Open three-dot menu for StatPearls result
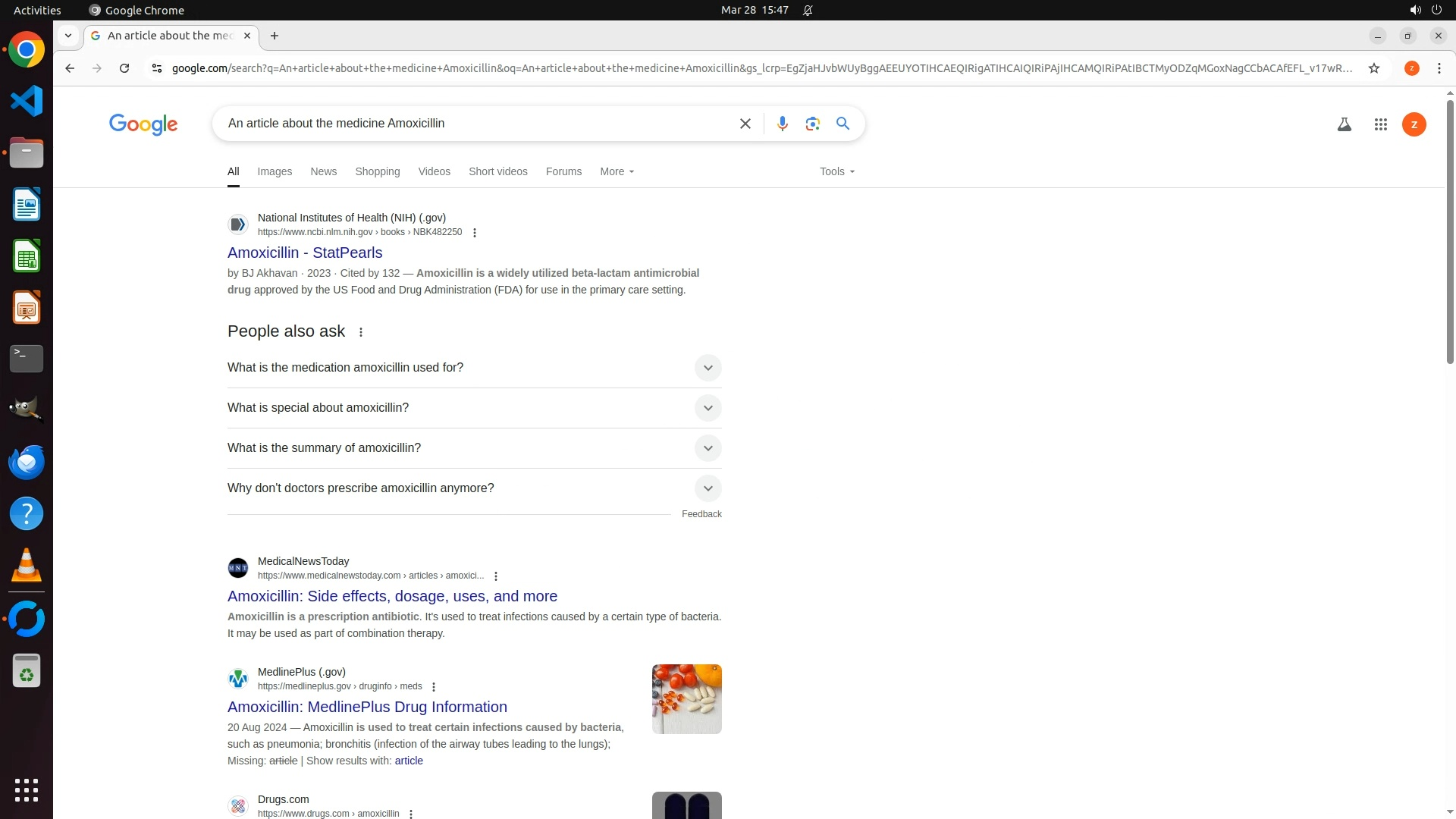This screenshot has width=1456, height=819. [475, 233]
